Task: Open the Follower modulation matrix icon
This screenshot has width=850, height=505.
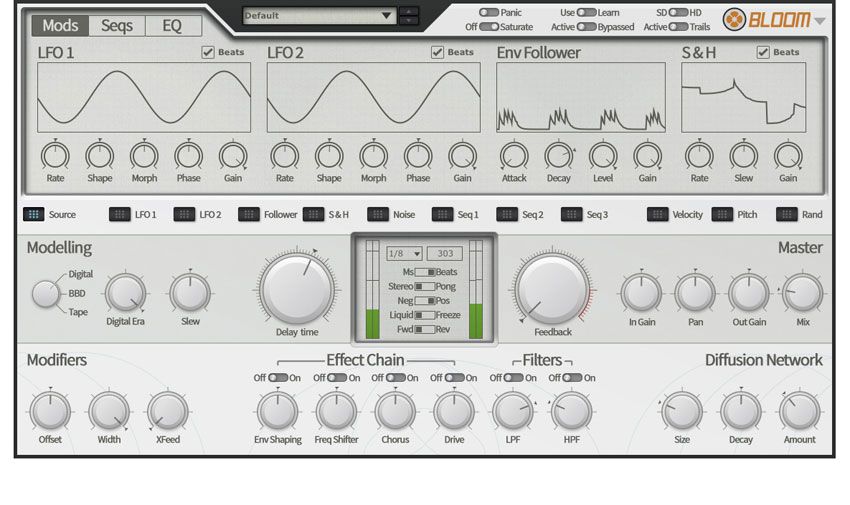Action: (x=248, y=214)
